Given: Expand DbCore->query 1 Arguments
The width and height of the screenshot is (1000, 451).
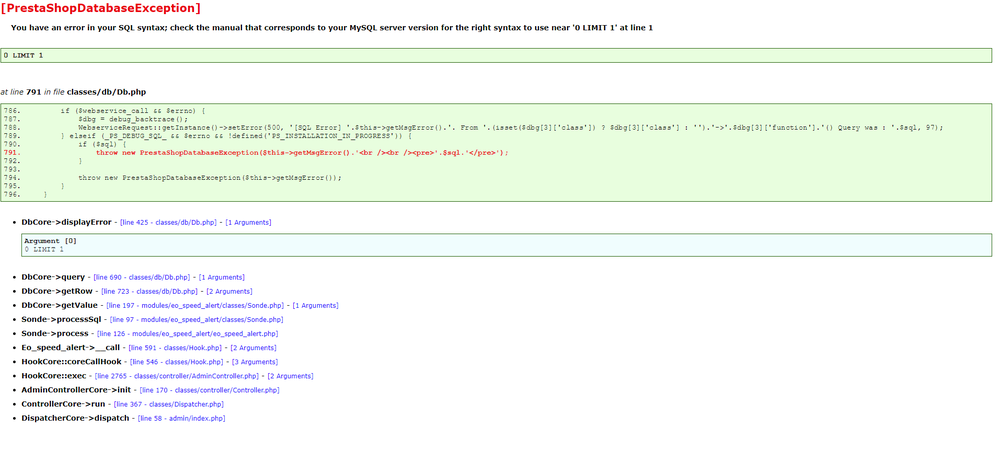Looking at the screenshot, I should tap(221, 277).
